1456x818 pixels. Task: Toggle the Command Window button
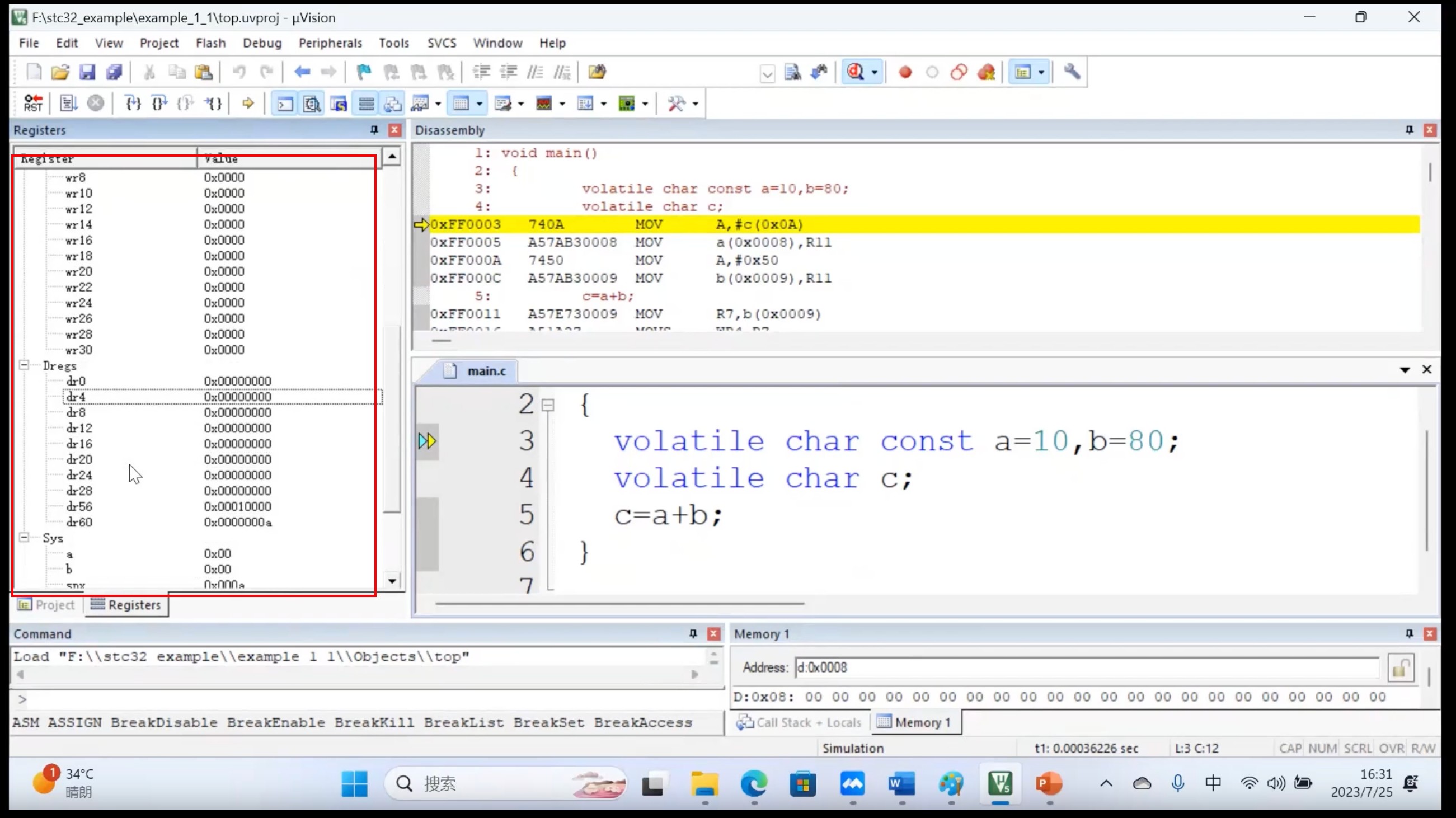[x=284, y=104]
